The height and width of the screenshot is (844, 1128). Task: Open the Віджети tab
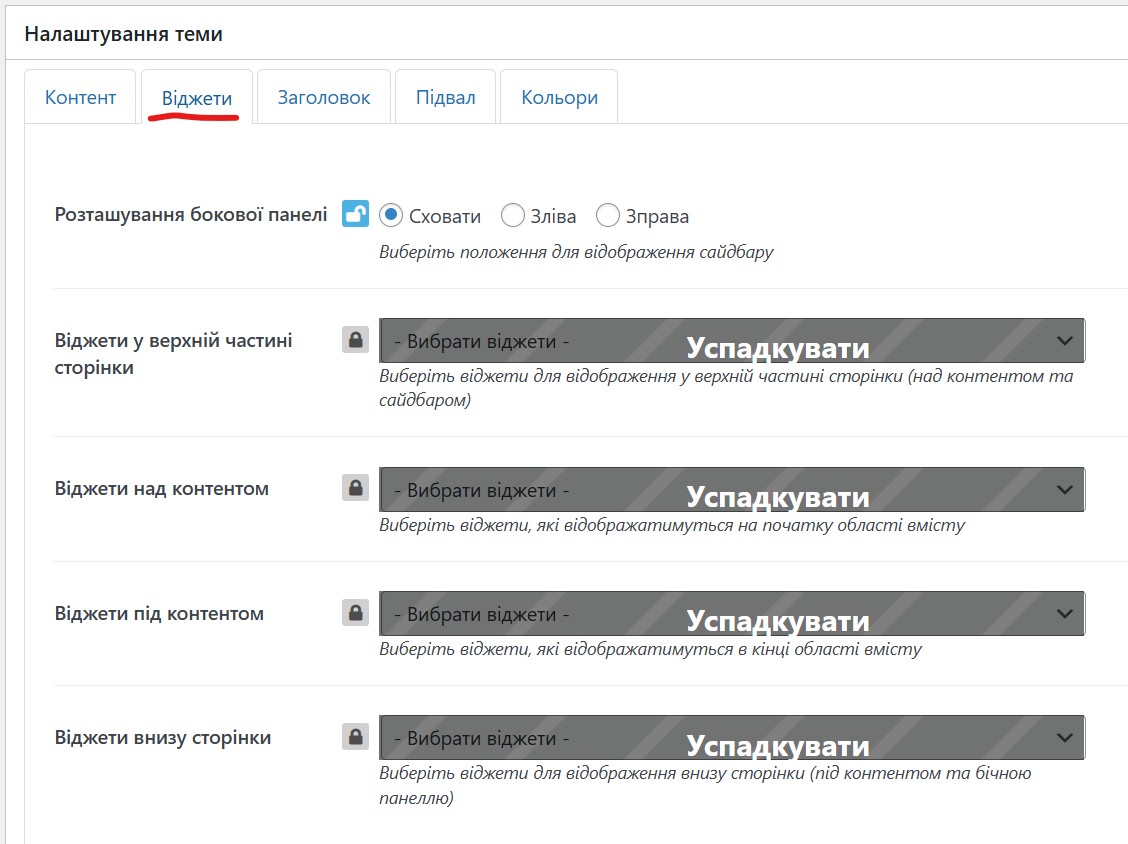pos(197,97)
